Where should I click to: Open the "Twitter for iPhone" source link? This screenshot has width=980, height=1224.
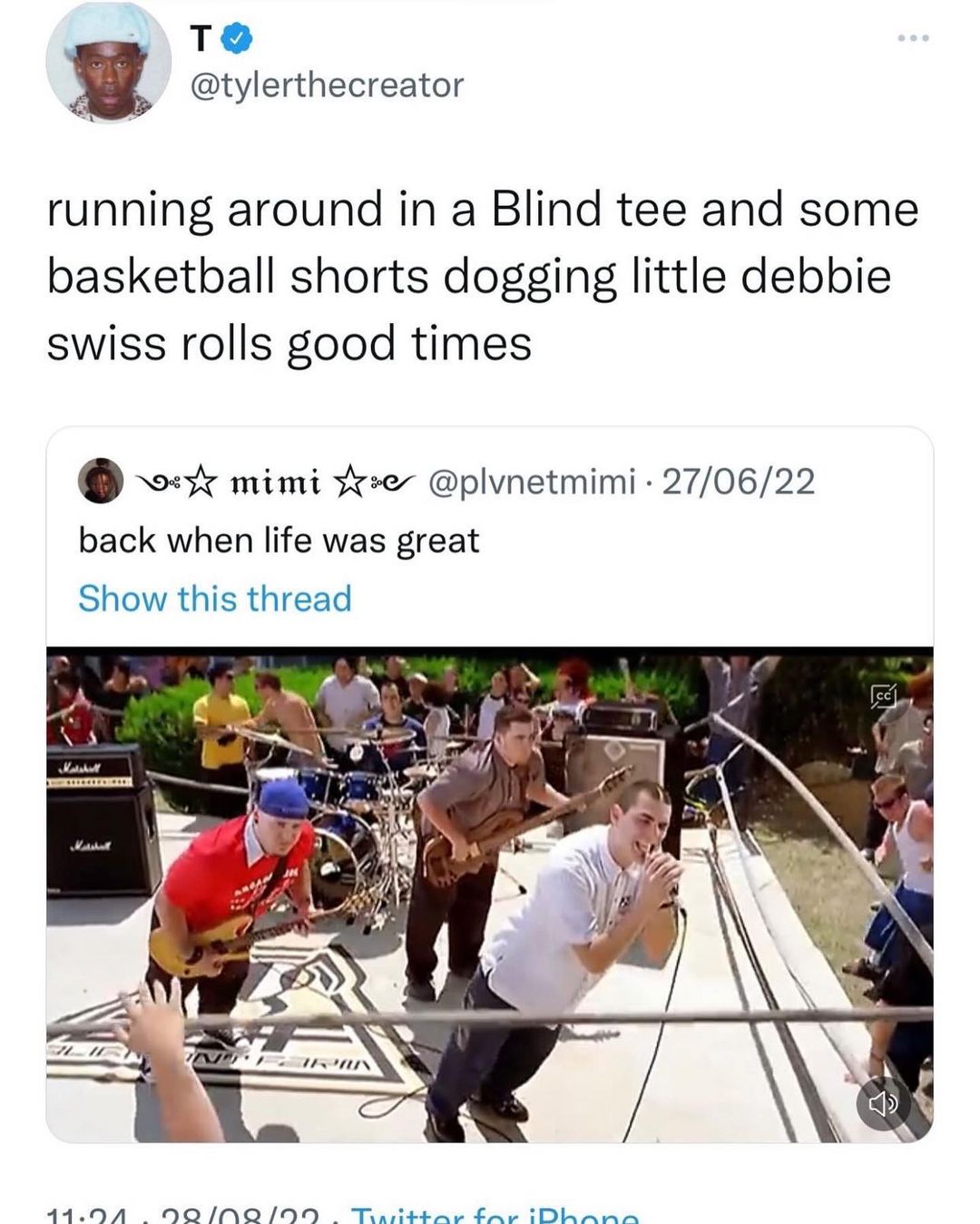(495, 1215)
